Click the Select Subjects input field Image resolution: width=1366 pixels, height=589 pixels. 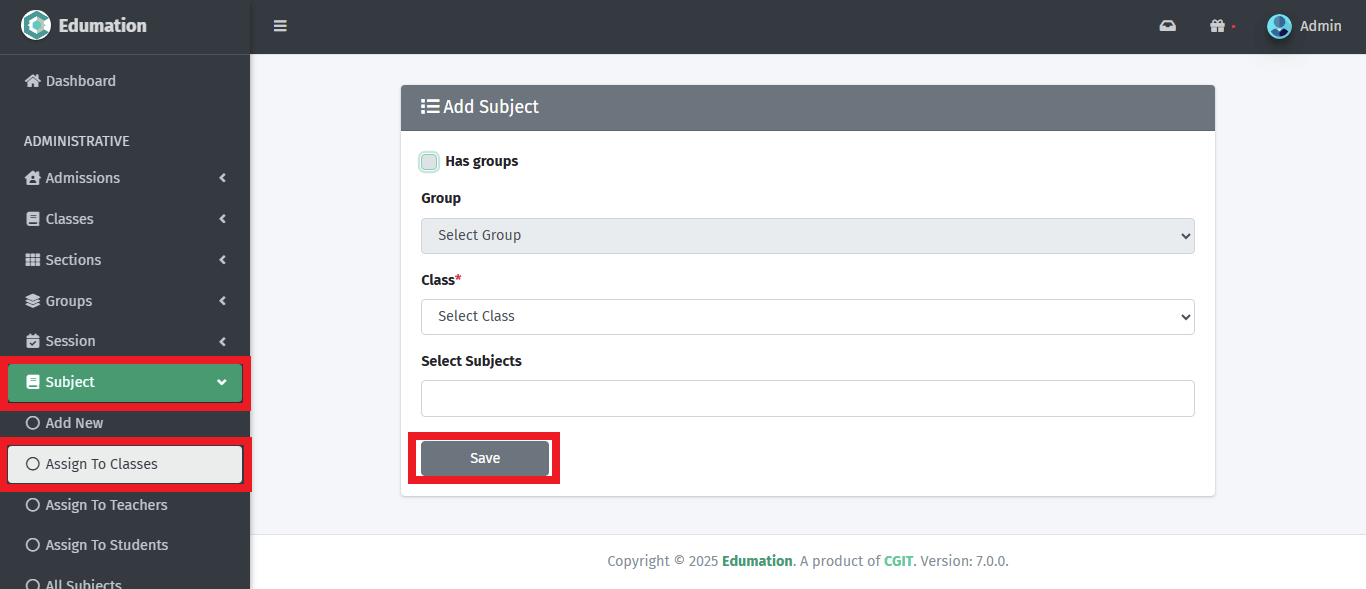pos(807,398)
